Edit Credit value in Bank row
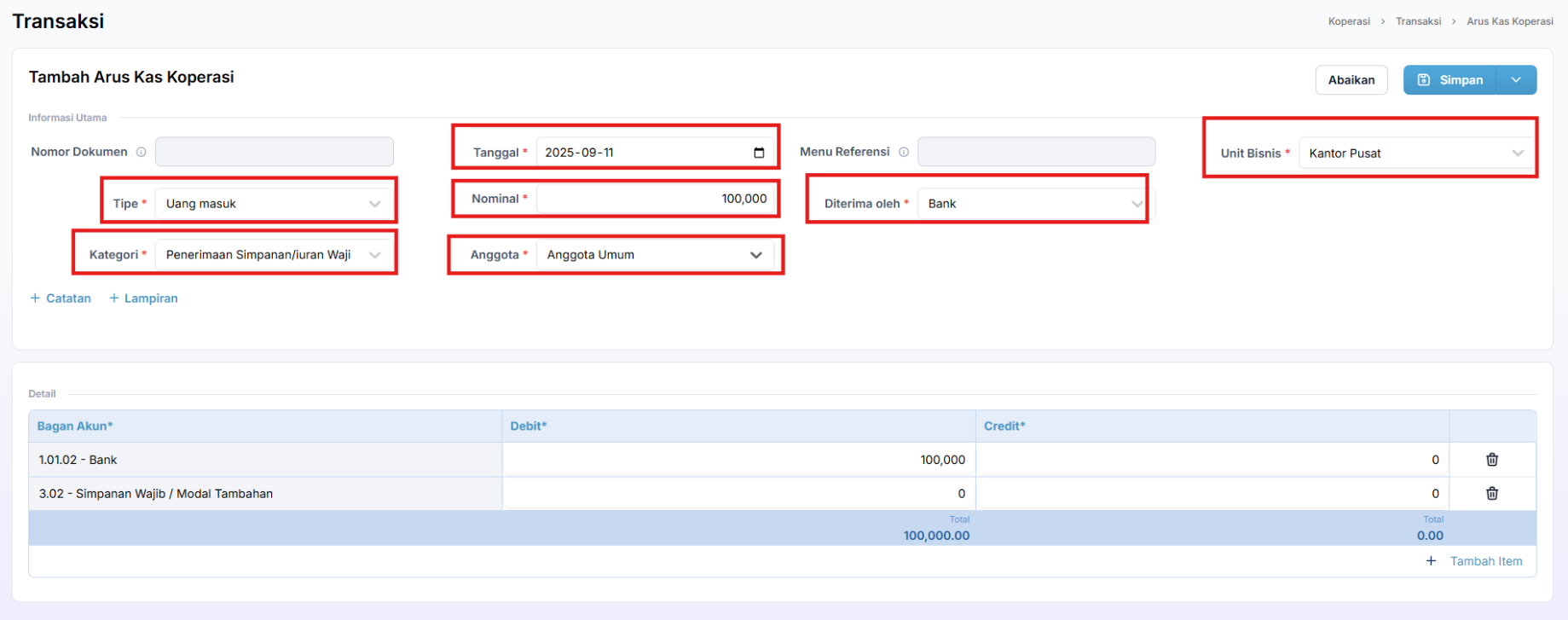This screenshot has height=620, width=1568. (1212, 460)
